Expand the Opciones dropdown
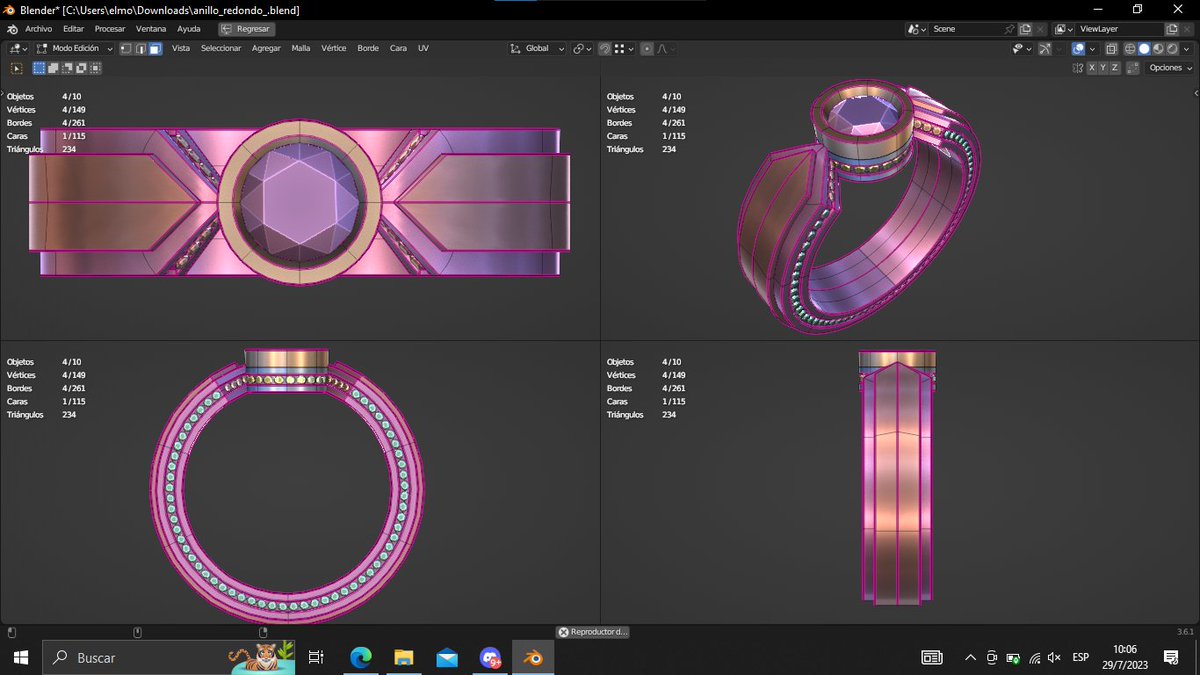The height and width of the screenshot is (675, 1200). point(1167,68)
